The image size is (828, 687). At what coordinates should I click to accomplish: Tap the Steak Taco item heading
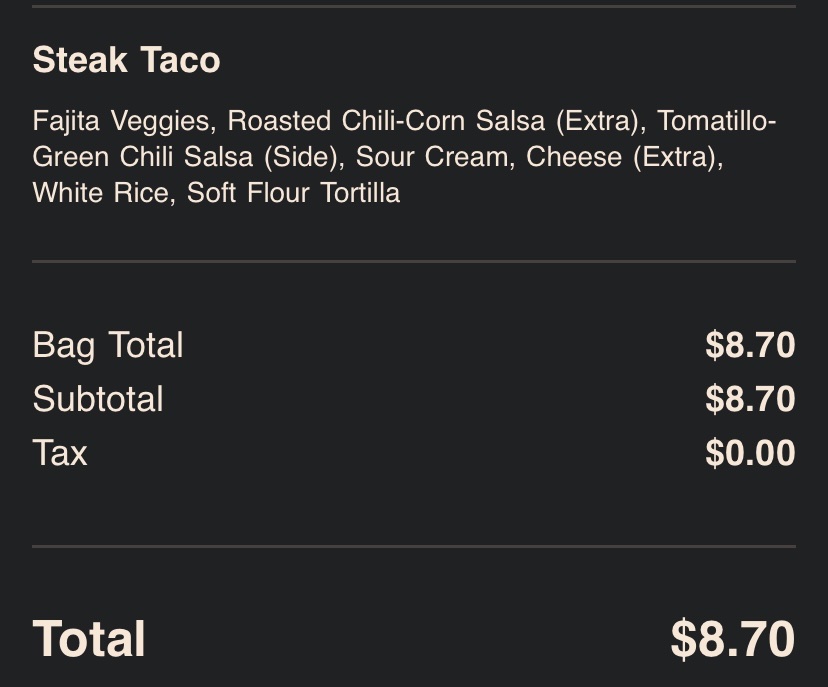(126, 60)
